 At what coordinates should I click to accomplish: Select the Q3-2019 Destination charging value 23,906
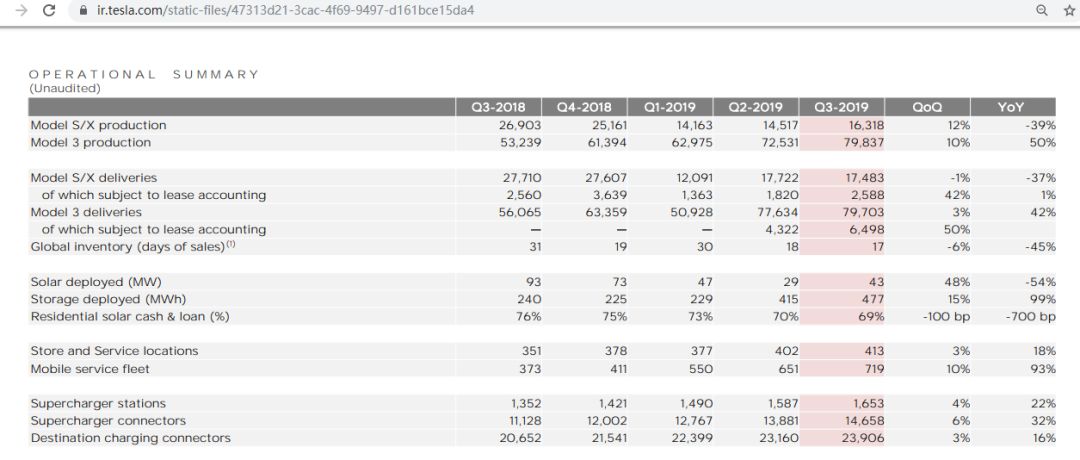click(x=862, y=438)
